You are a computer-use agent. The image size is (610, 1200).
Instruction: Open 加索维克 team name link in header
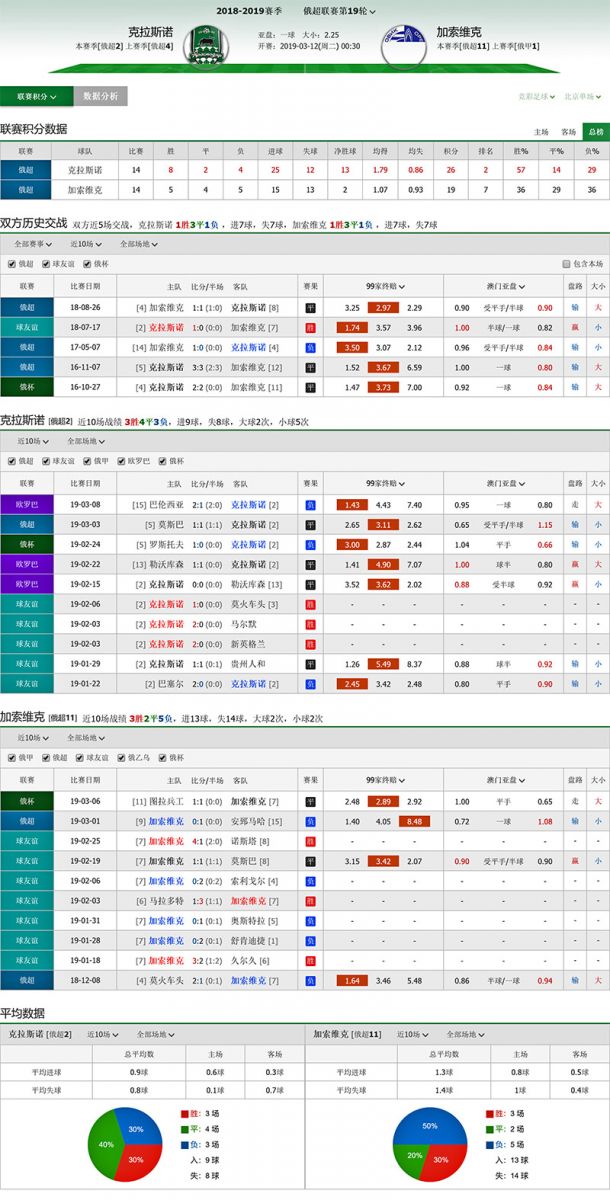point(459,32)
